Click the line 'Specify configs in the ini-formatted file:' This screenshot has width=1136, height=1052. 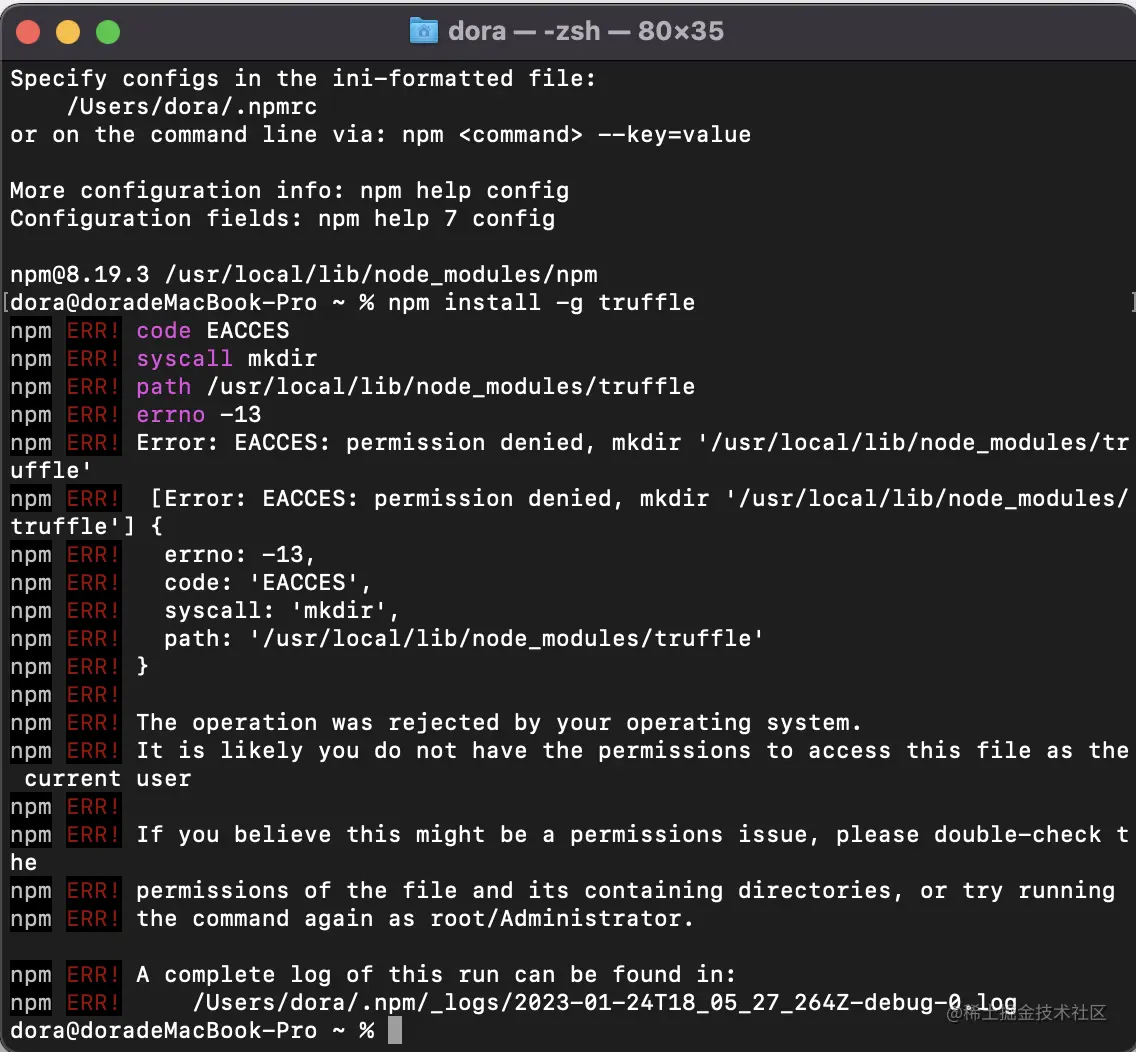point(304,78)
